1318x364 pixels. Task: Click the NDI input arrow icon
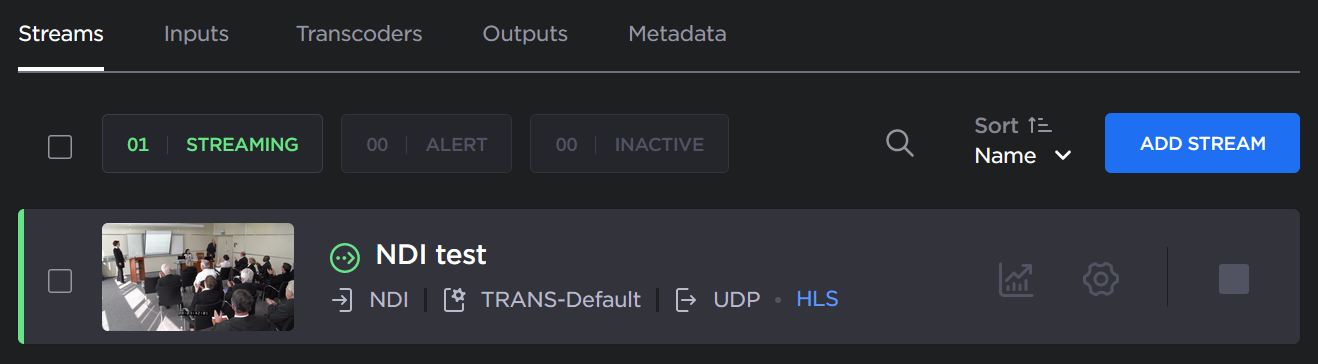pos(343,299)
